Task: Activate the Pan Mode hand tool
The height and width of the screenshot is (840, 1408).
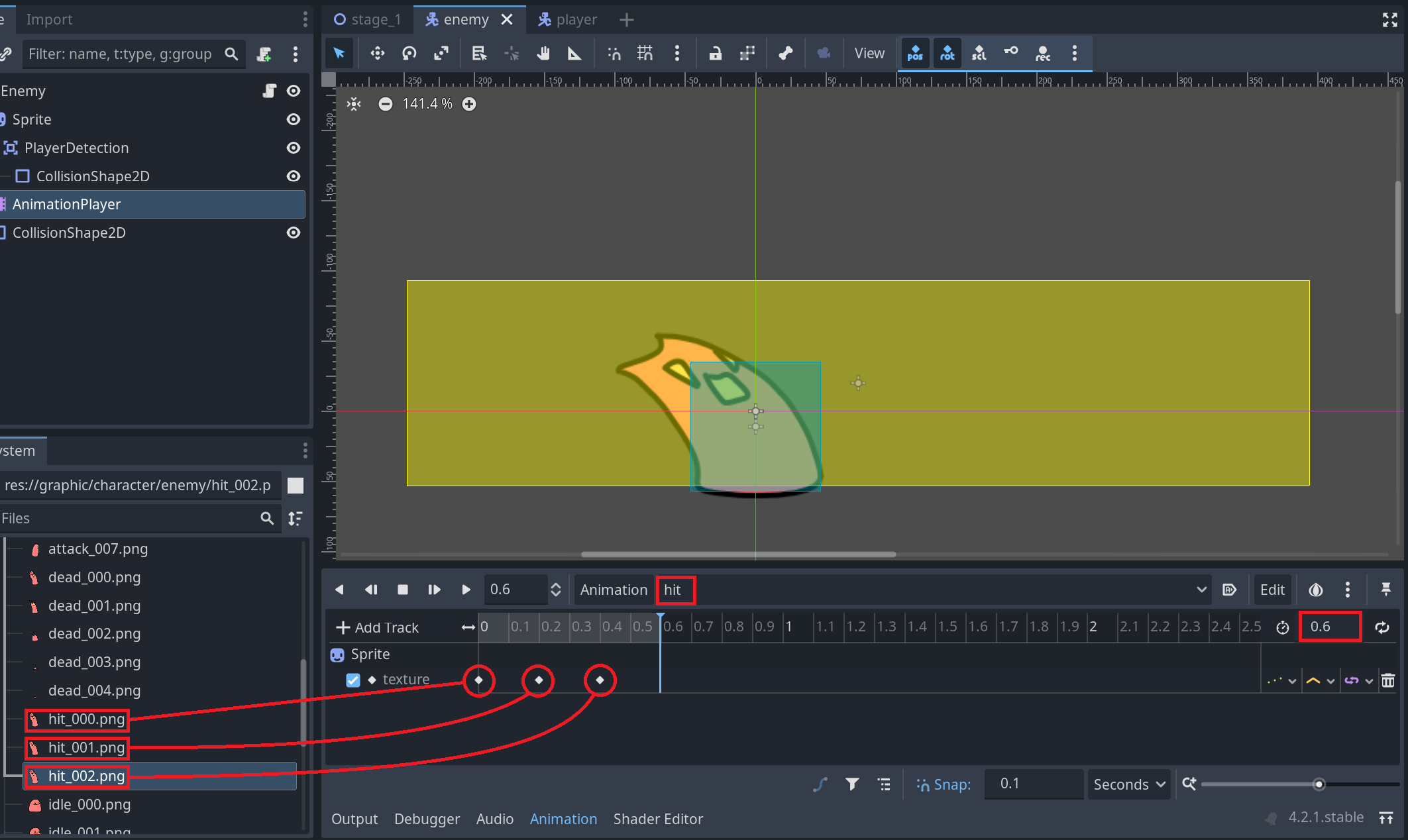Action: pyautogui.click(x=543, y=54)
